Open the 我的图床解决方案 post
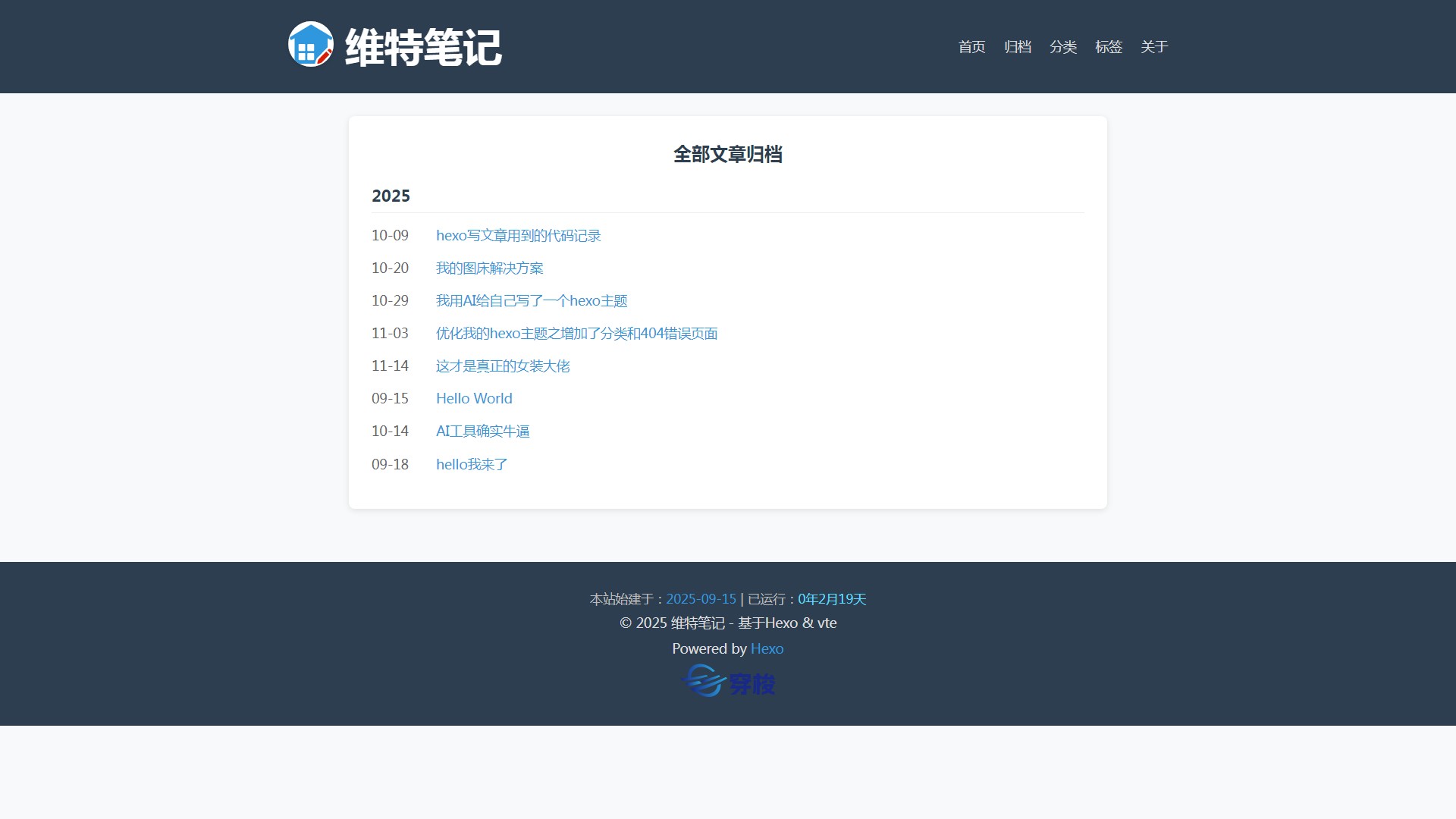Screen dimensions: 1456x819 tap(489, 268)
